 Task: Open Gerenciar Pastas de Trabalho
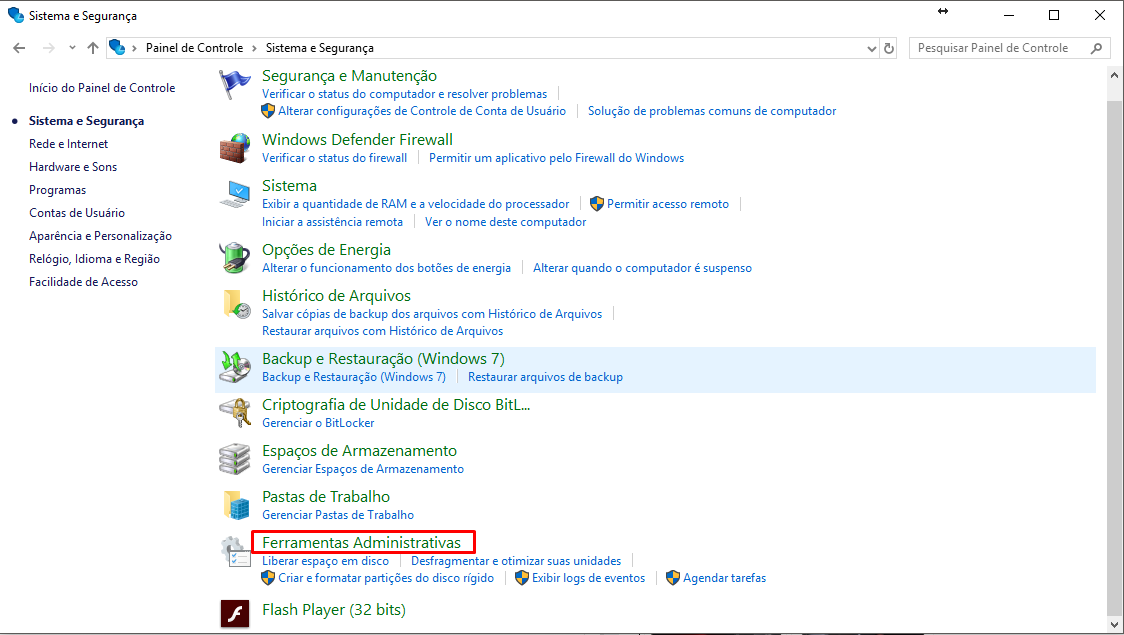[x=338, y=515]
